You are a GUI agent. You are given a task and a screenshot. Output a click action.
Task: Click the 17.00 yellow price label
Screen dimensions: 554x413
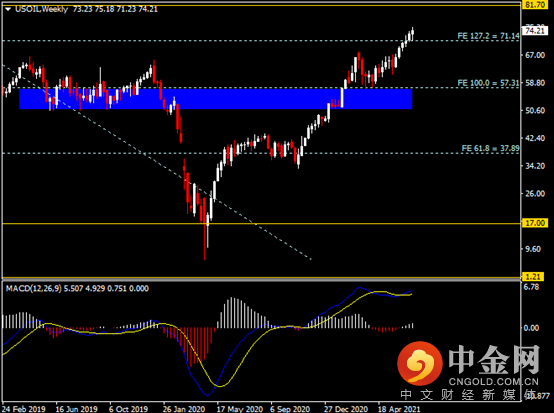tap(535, 223)
